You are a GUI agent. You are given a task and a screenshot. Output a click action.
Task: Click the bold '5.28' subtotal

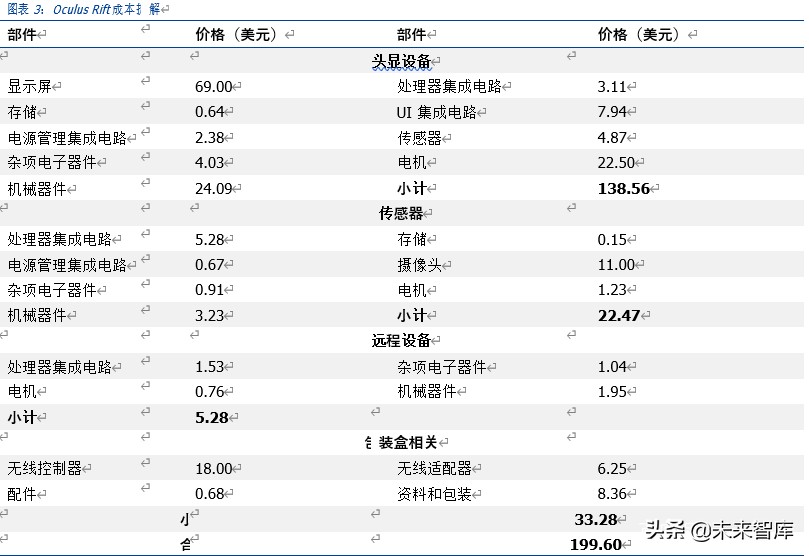[212, 417]
